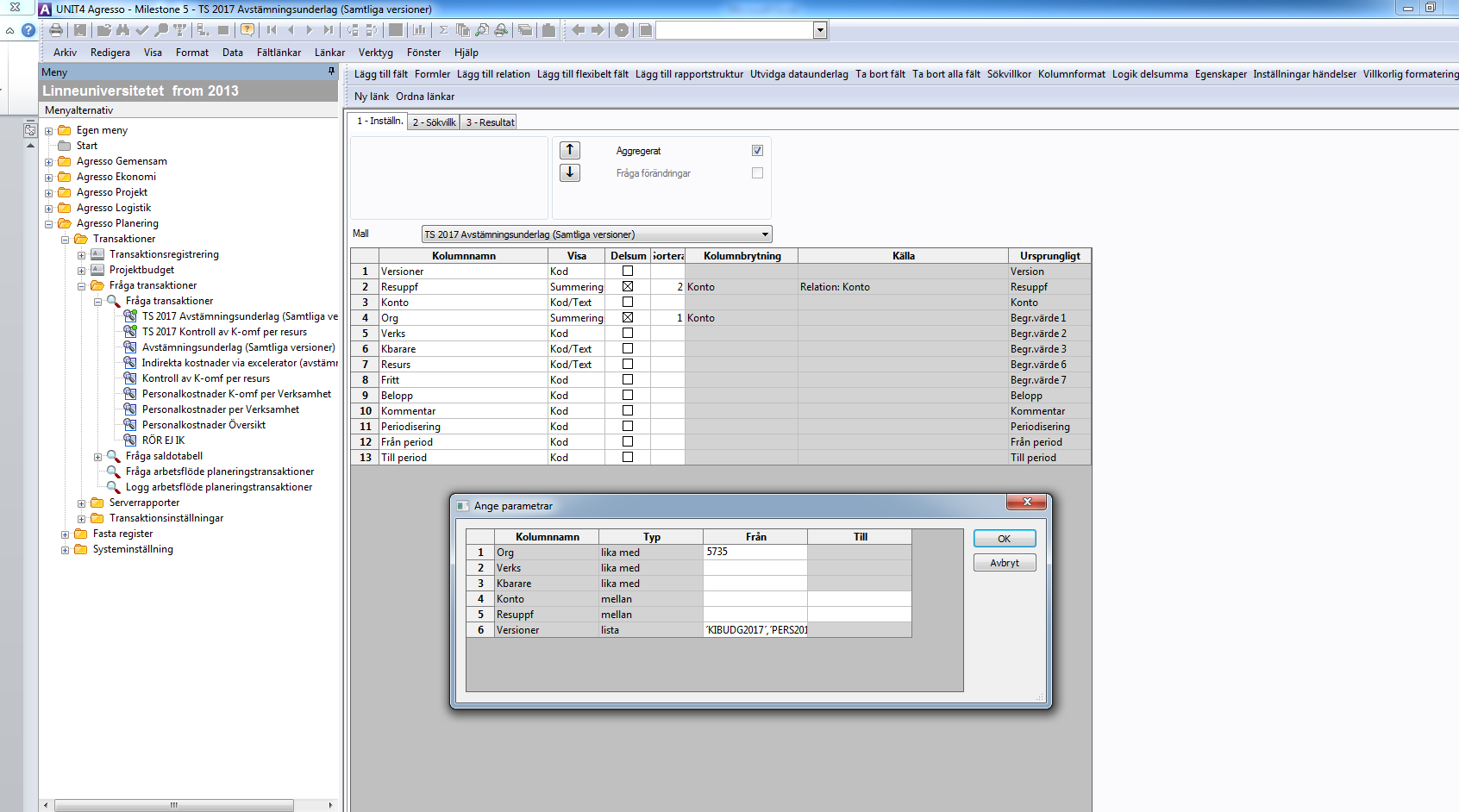Click the checkmark icon in toolbar
Screen dimensions: 1459x812
click(x=141, y=30)
